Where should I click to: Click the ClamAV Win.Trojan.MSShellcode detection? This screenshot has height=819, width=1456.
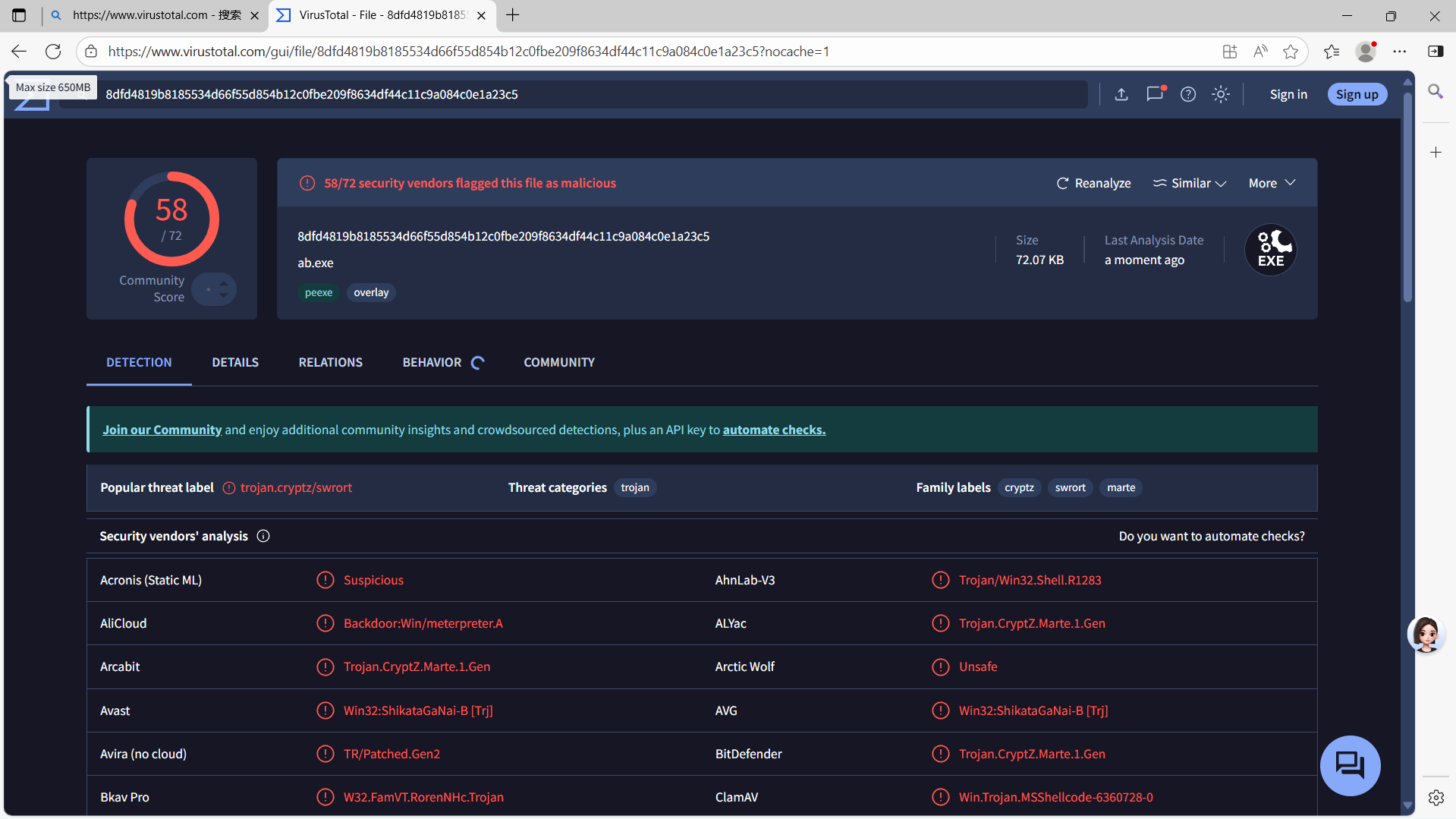click(1055, 797)
